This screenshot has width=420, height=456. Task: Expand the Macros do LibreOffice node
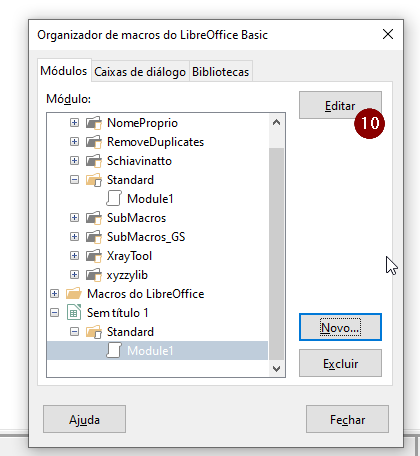click(x=54, y=294)
